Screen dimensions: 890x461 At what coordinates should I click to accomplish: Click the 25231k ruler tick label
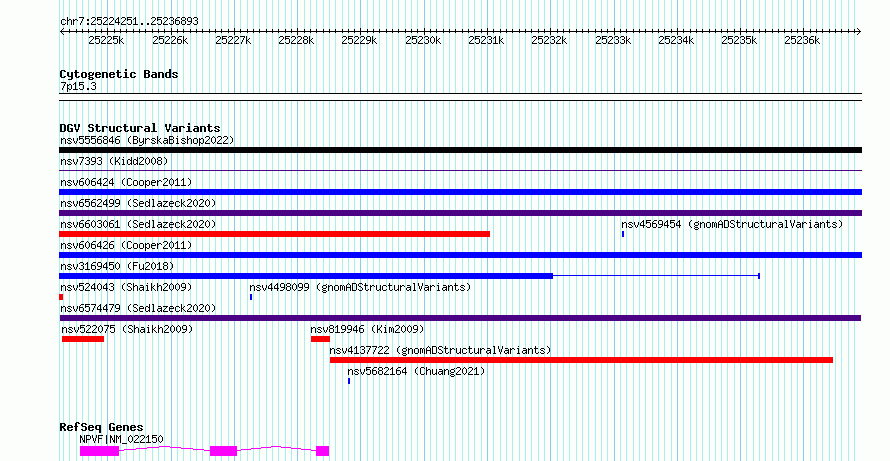click(486, 41)
